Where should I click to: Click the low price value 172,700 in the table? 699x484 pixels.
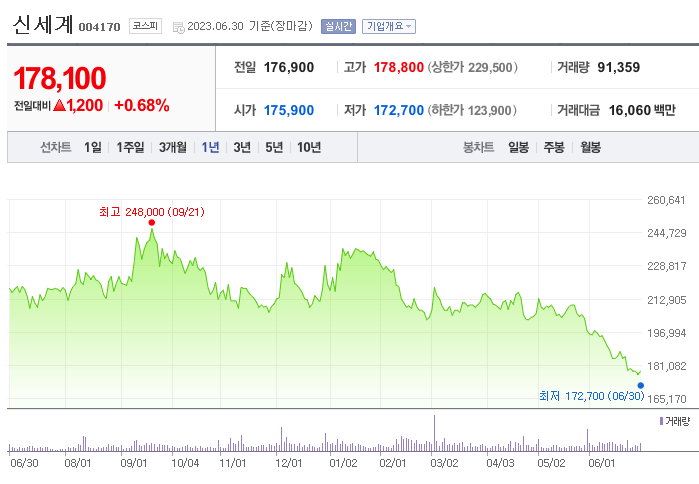click(399, 110)
